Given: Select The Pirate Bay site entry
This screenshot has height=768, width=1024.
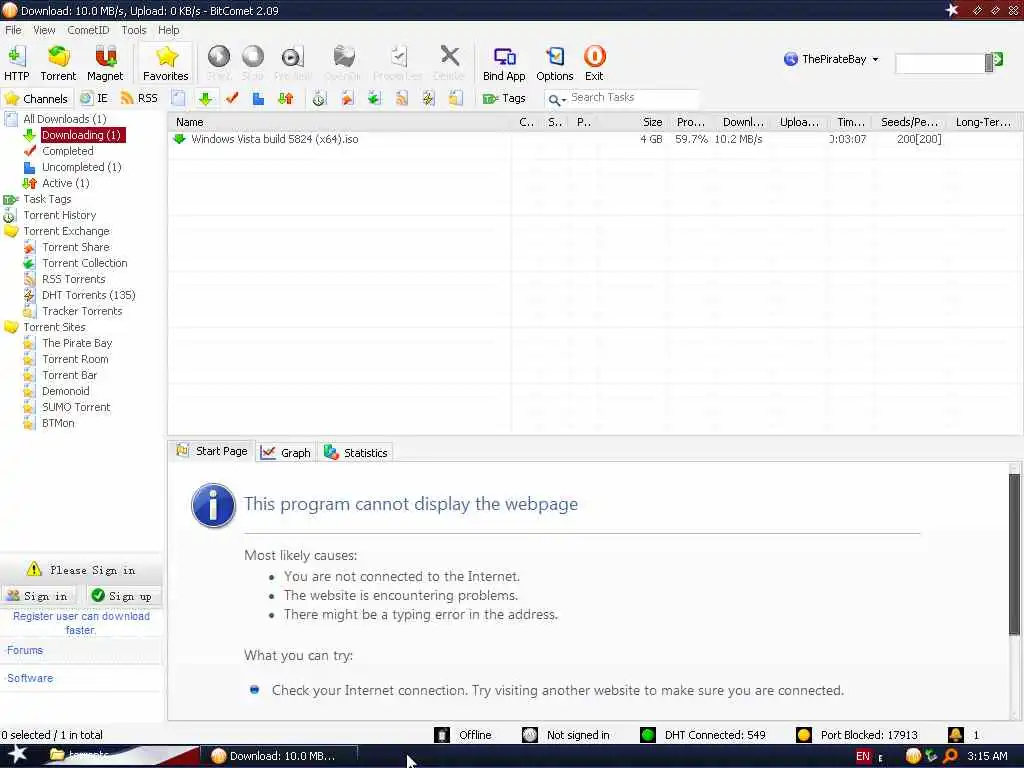Looking at the screenshot, I should pos(77,343).
